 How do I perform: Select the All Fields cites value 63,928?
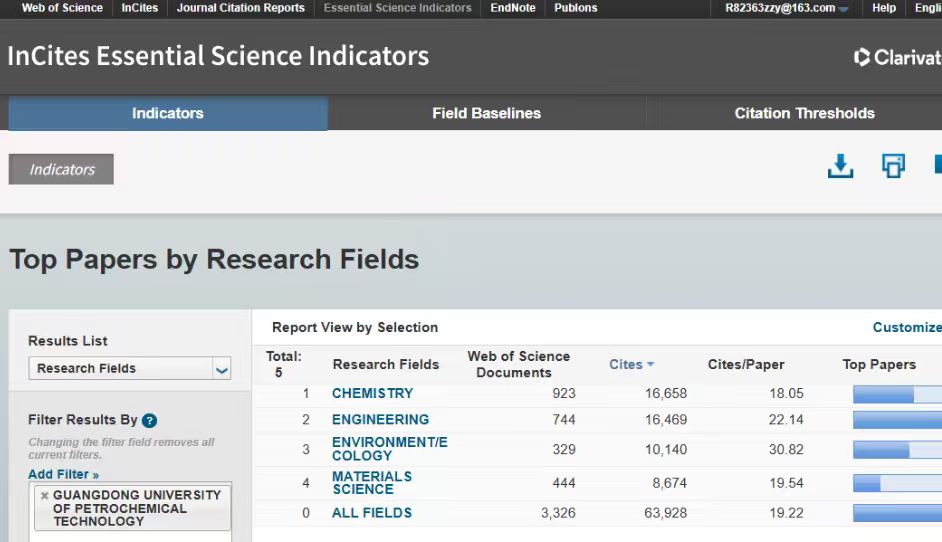click(666, 513)
